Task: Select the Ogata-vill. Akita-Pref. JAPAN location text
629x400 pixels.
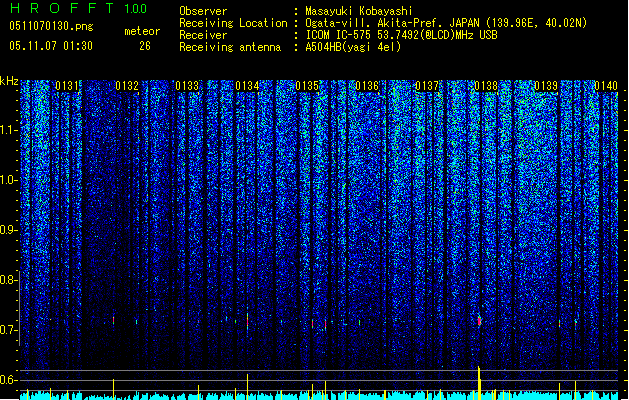Action: [446, 23]
